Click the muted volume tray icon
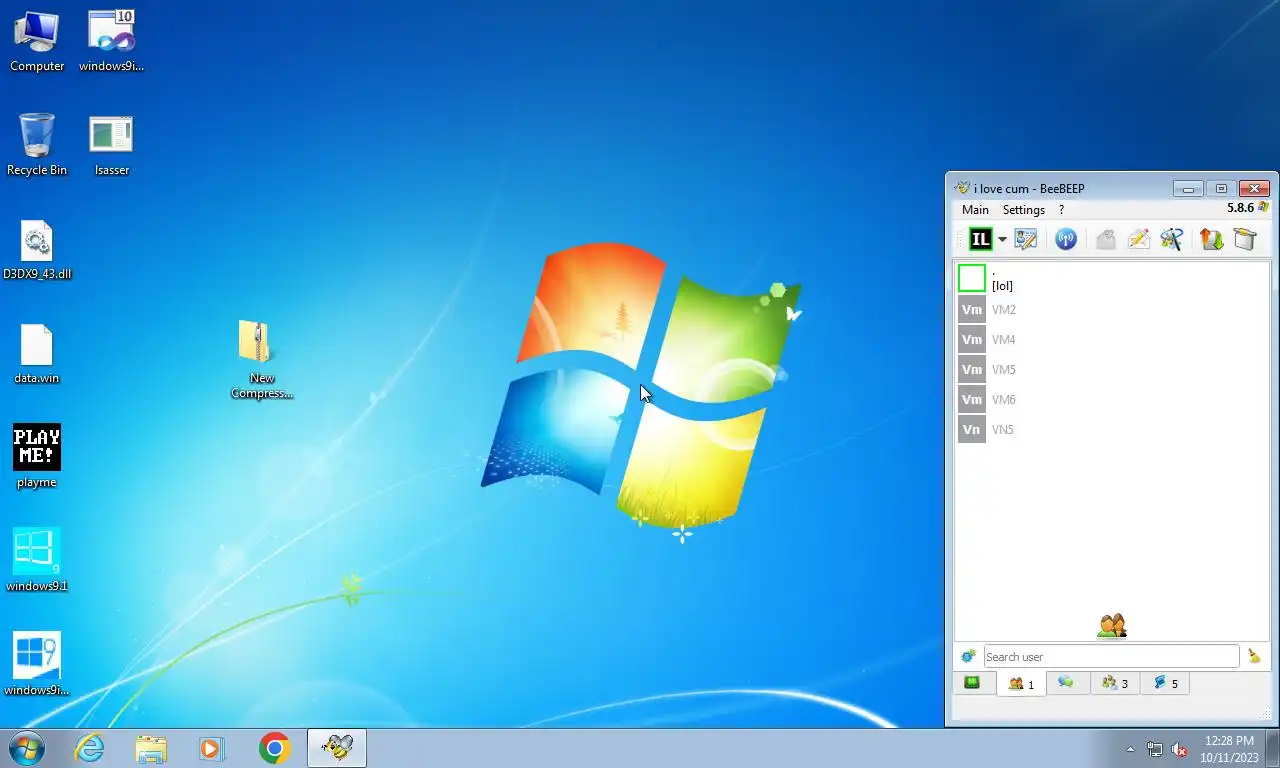 click(1179, 749)
